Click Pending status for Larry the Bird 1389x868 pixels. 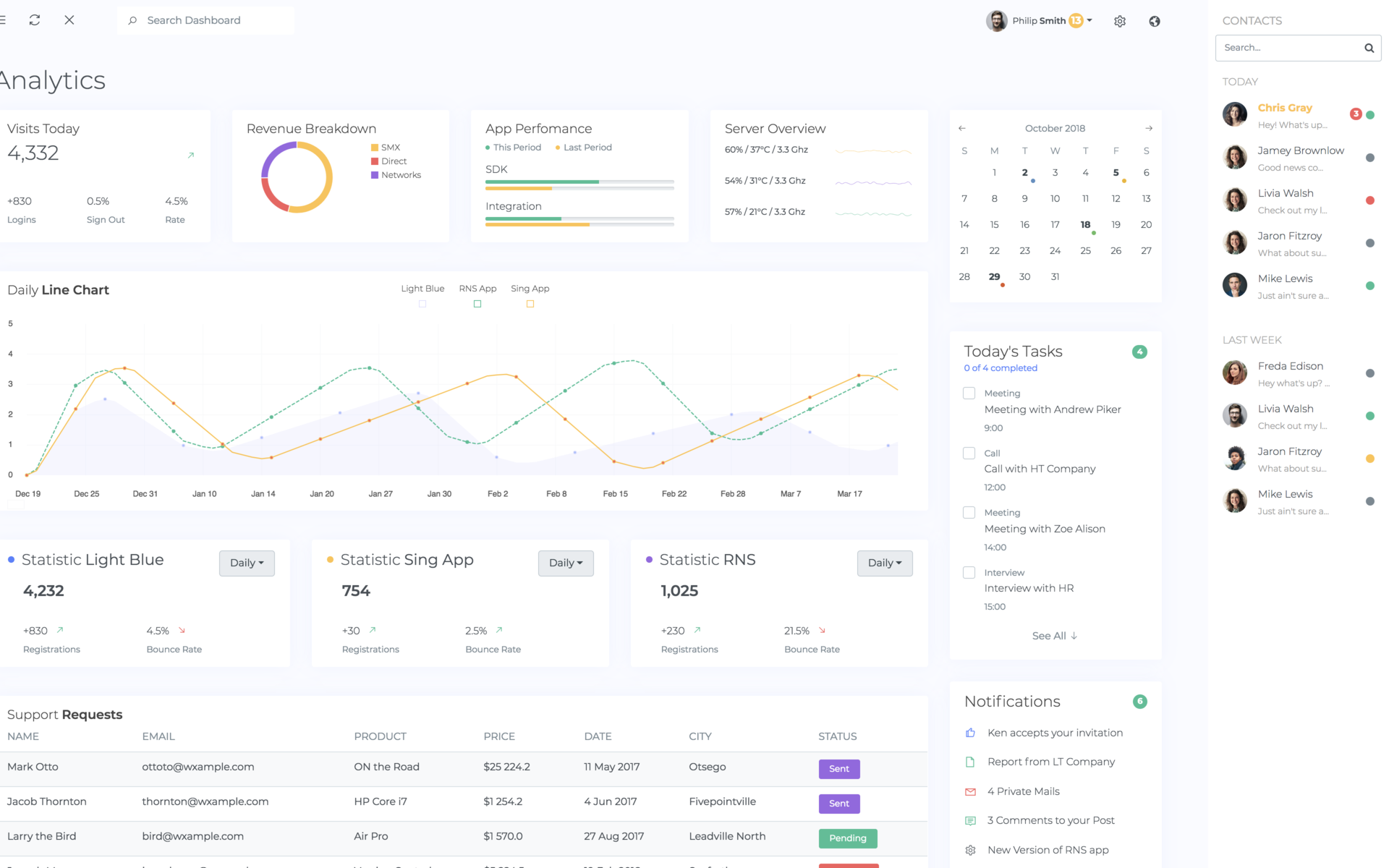coord(848,838)
